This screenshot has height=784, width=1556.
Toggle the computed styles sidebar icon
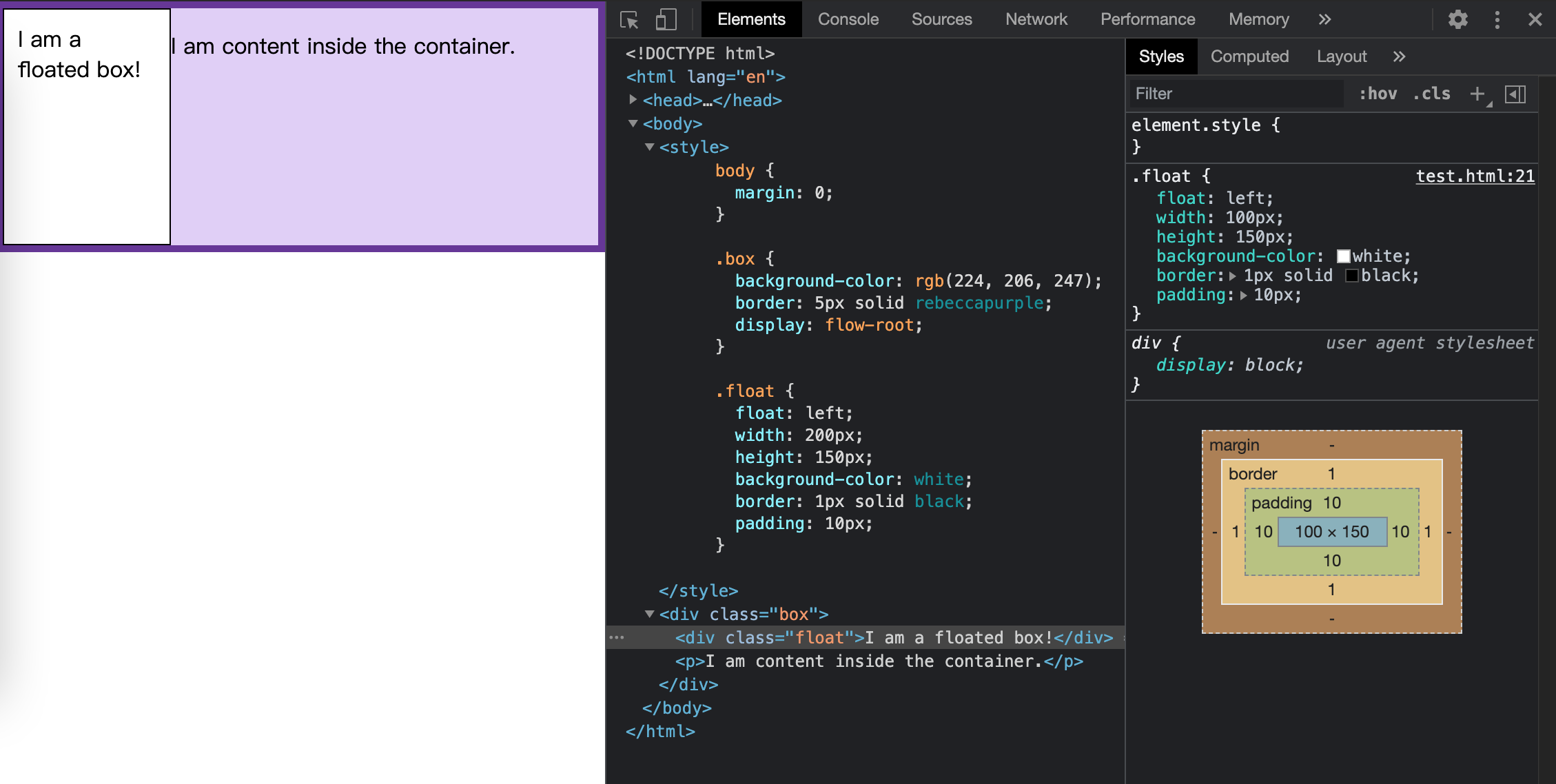pyautogui.click(x=1515, y=94)
